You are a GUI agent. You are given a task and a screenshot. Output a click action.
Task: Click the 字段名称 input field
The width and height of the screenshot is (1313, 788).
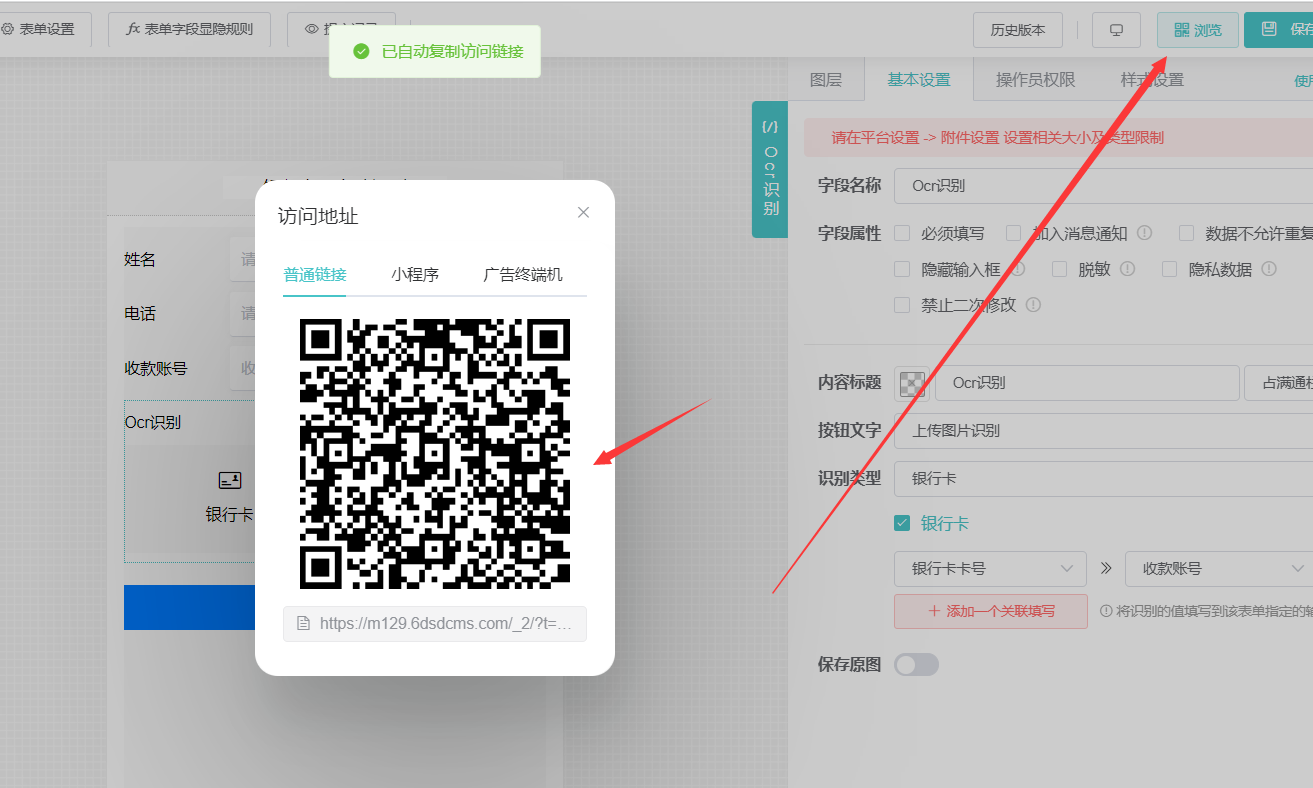click(1103, 185)
